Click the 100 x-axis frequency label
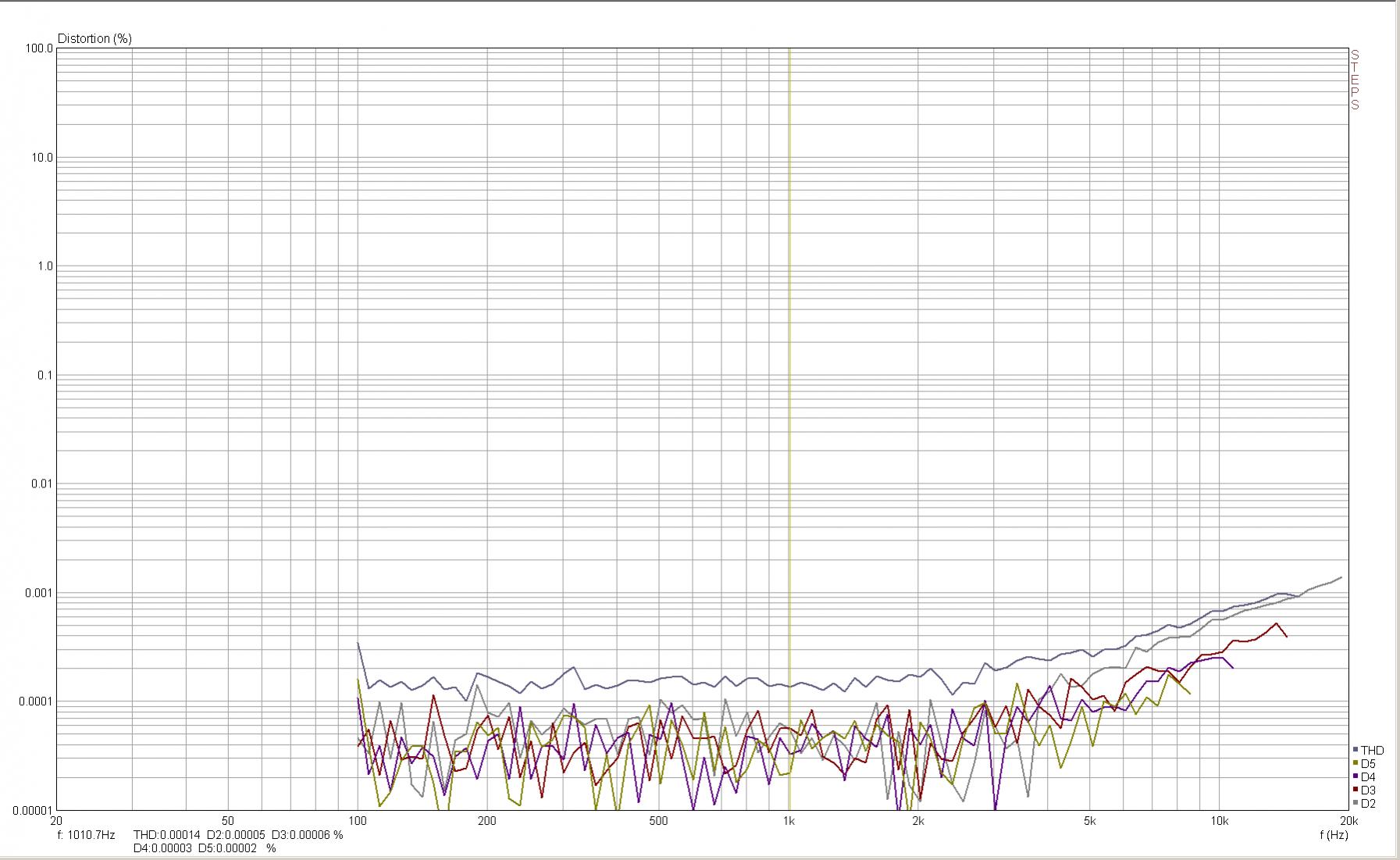Image resolution: width=1400 pixels, height=860 pixels. (358, 821)
